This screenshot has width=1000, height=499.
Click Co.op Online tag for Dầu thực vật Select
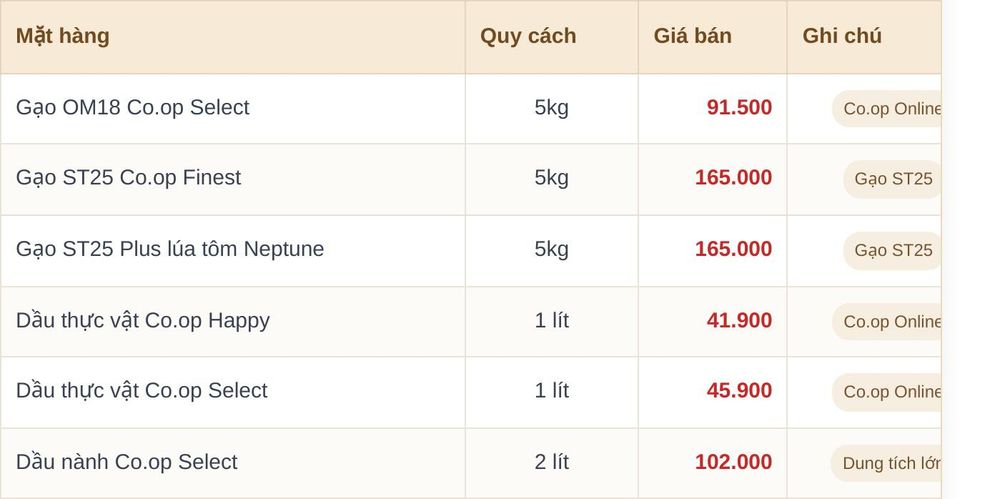pos(887,392)
